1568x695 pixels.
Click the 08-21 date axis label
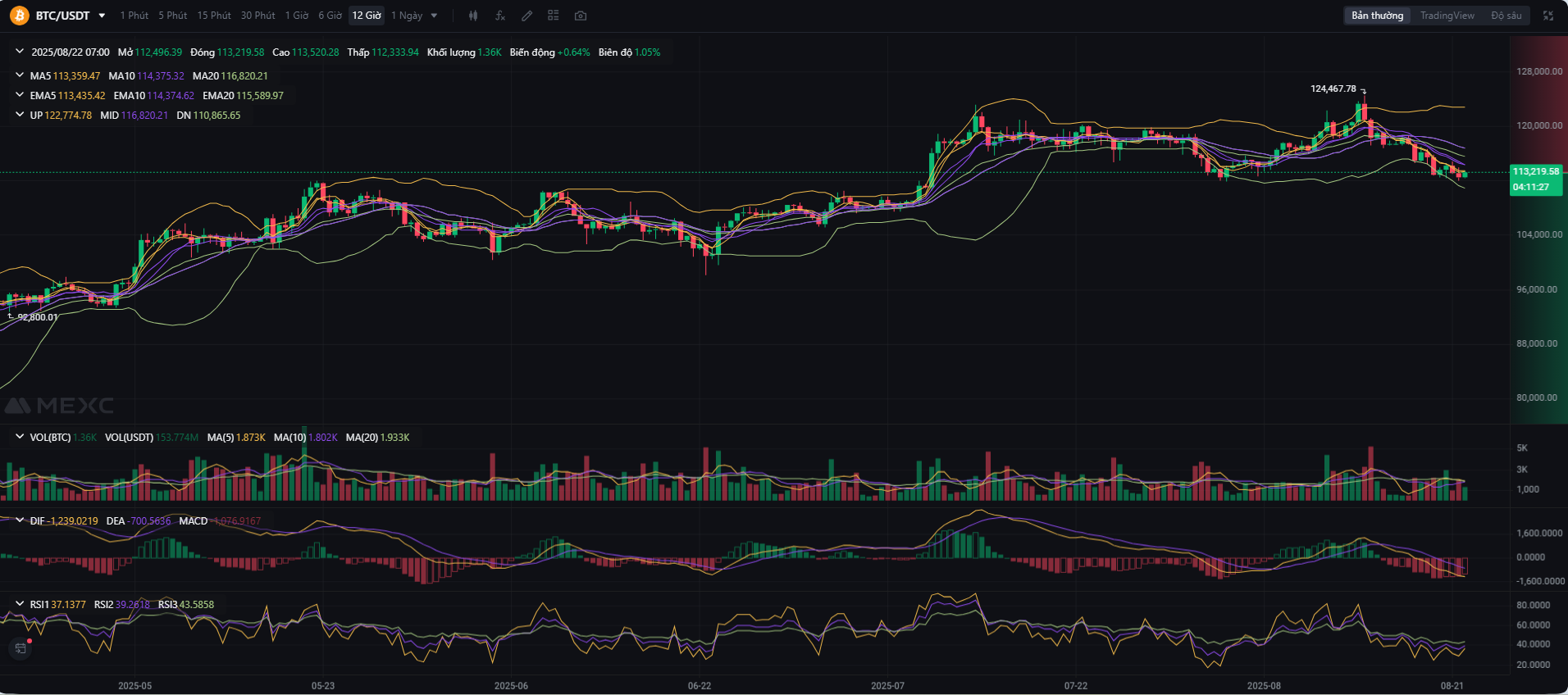pyautogui.click(x=1452, y=685)
